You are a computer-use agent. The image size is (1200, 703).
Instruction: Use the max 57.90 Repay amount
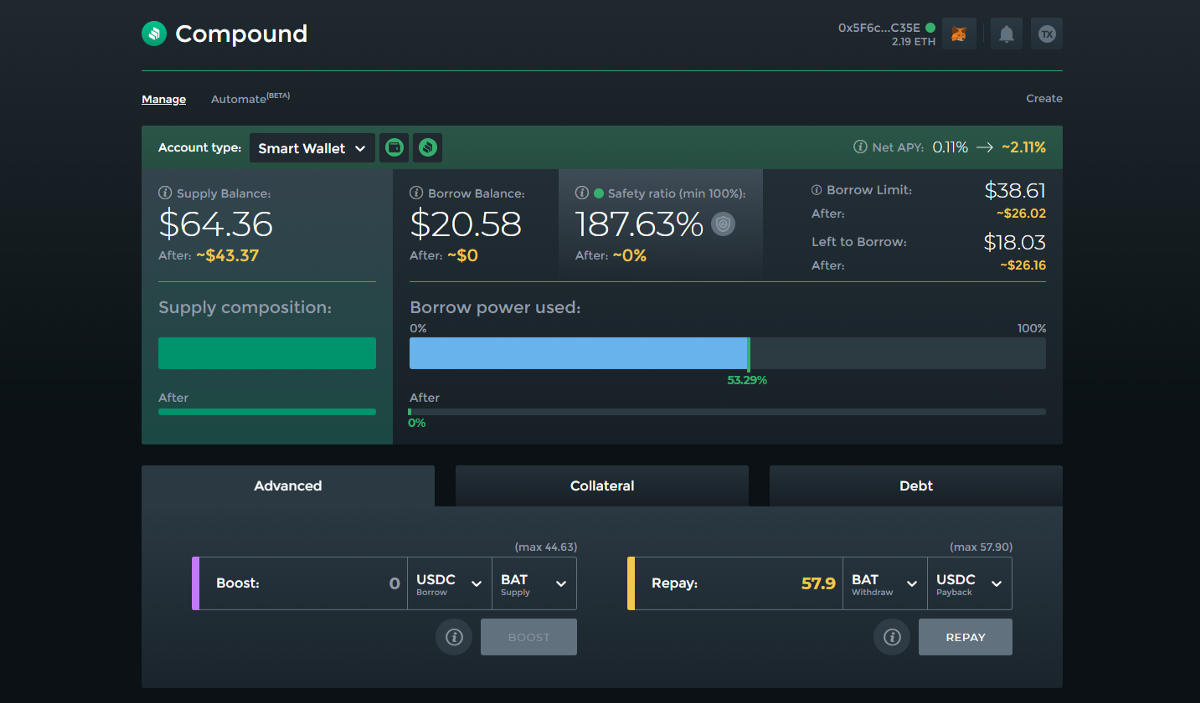tap(981, 547)
